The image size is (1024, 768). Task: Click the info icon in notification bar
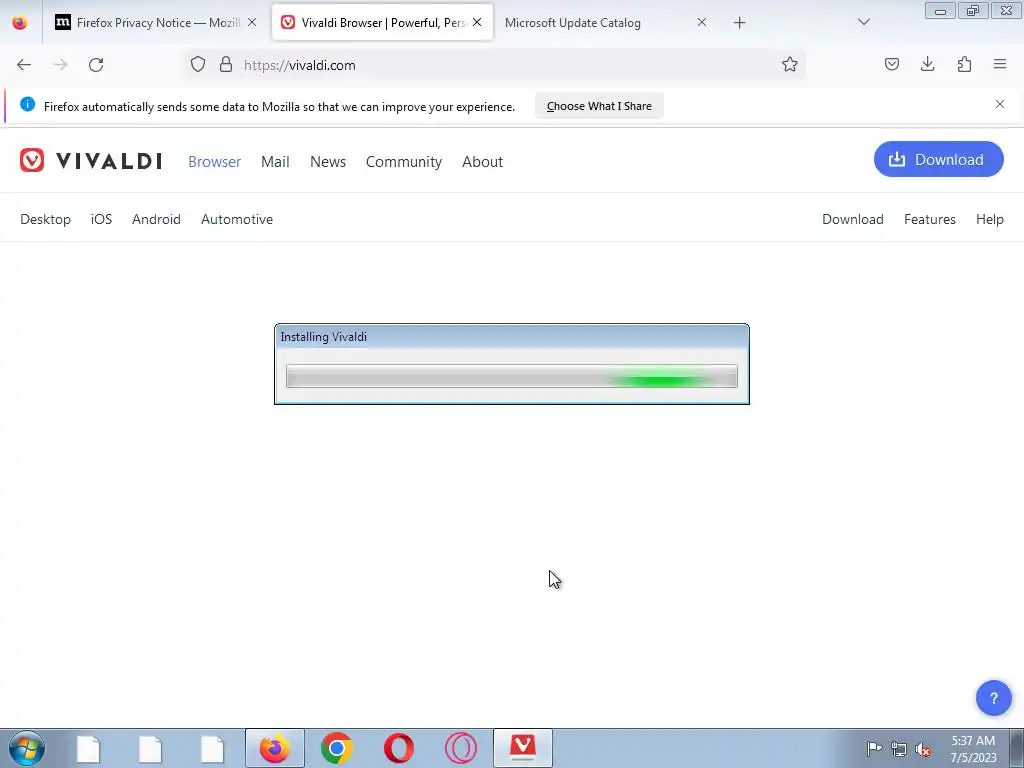click(x=27, y=104)
